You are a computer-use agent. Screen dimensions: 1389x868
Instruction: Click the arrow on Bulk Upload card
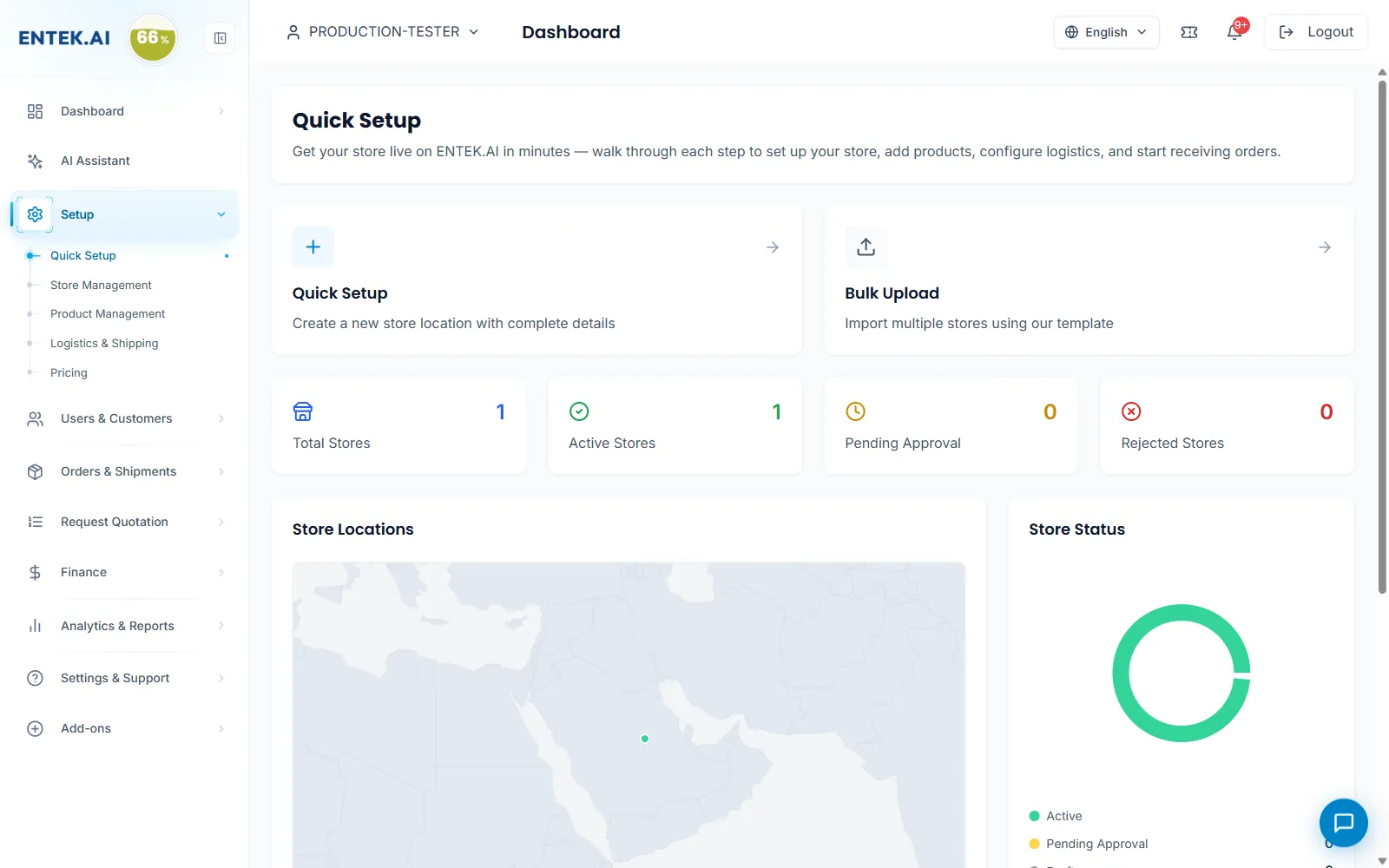click(x=1325, y=247)
